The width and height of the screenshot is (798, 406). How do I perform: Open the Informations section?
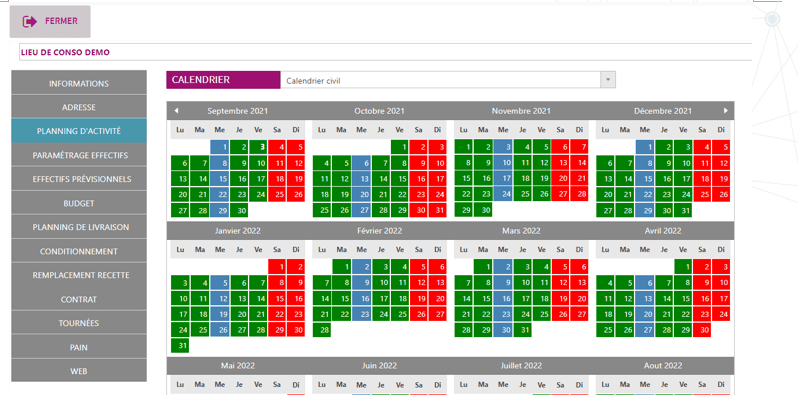pyautogui.click(x=79, y=83)
